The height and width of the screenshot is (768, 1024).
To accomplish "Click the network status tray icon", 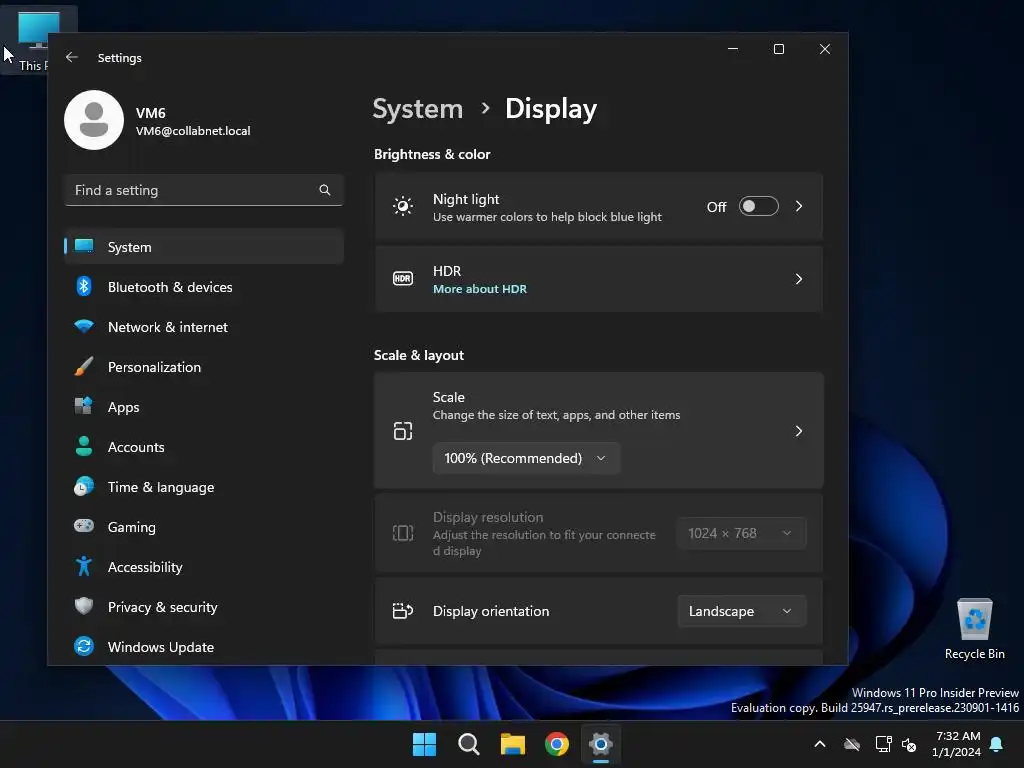I will [x=884, y=744].
